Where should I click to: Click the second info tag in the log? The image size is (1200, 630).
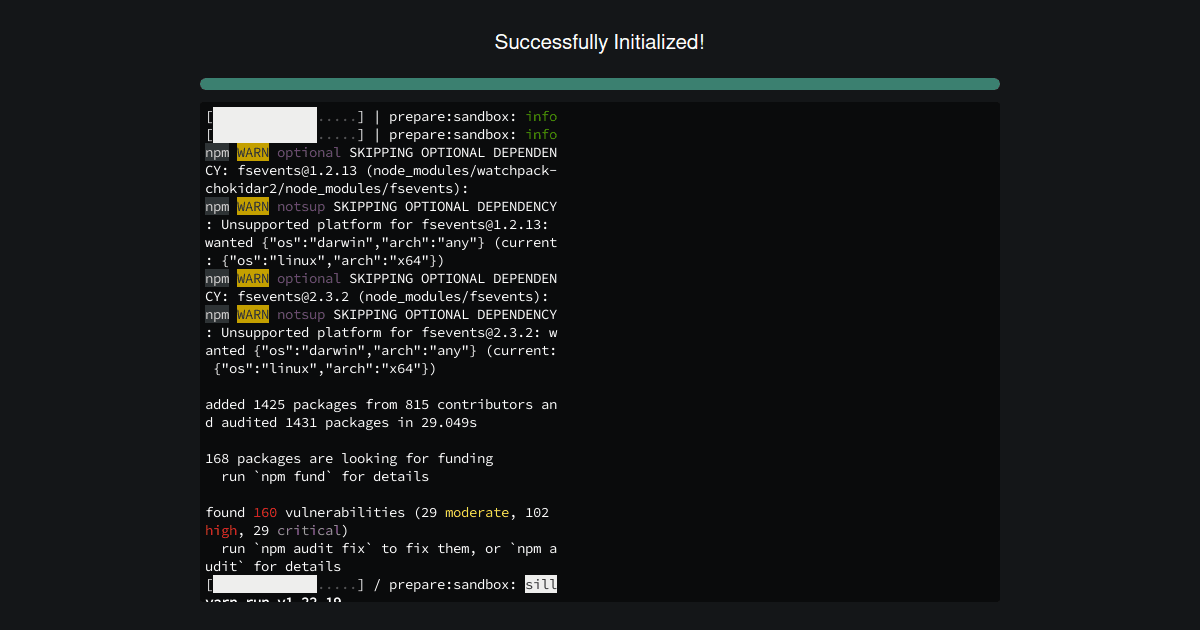click(541, 134)
